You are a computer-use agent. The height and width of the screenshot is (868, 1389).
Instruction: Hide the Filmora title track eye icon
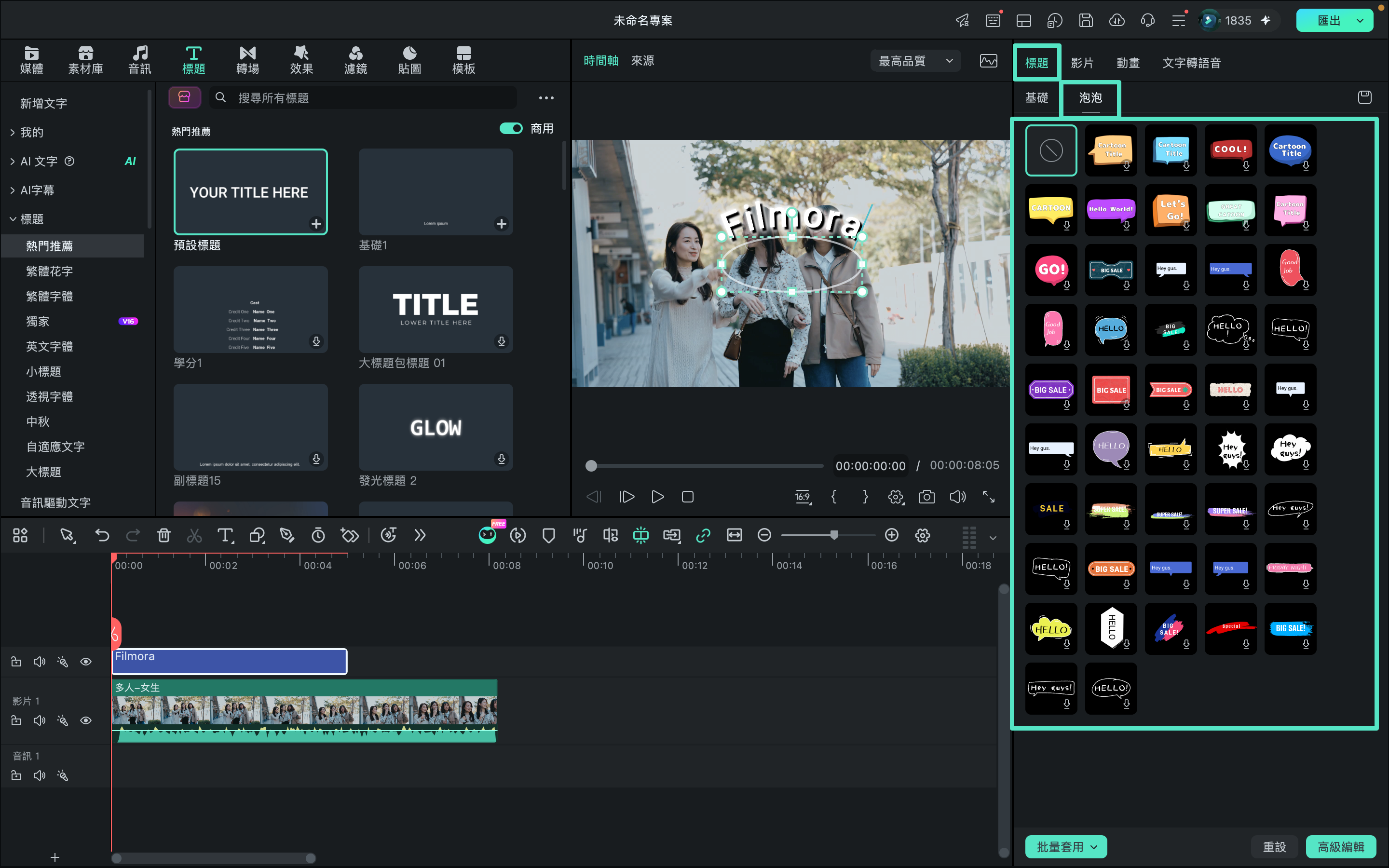click(85, 661)
